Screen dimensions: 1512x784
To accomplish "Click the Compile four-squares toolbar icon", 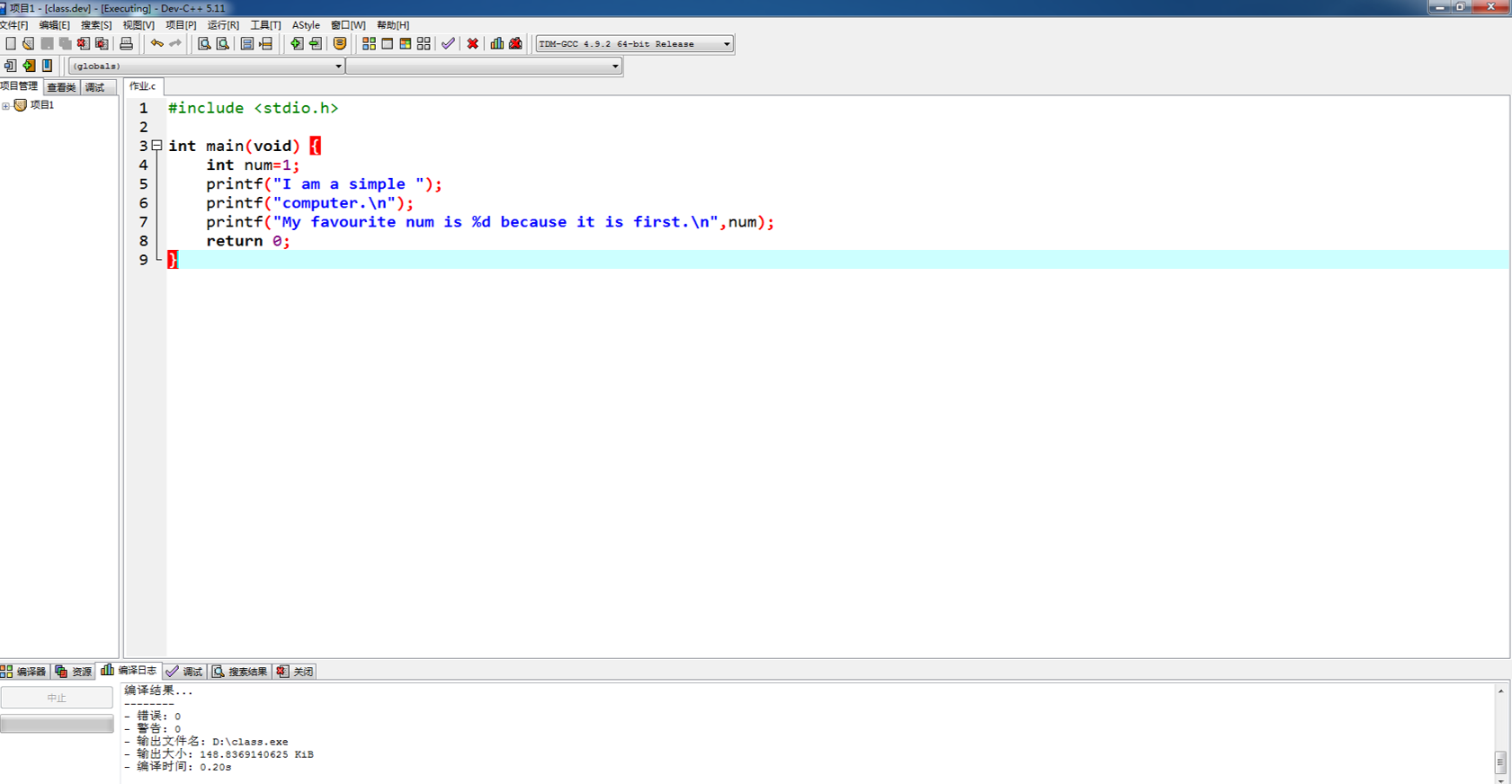I will (369, 43).
